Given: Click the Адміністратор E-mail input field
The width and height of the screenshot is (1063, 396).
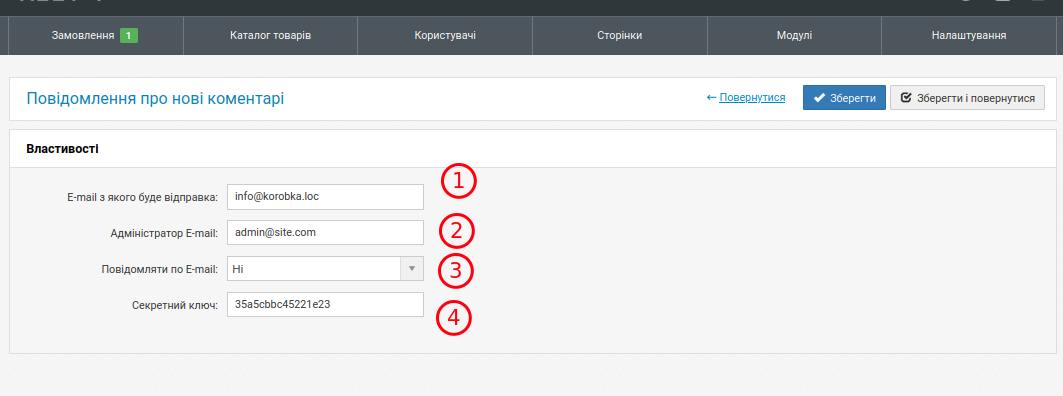Looking at the screenshot, I should [325, 233].
